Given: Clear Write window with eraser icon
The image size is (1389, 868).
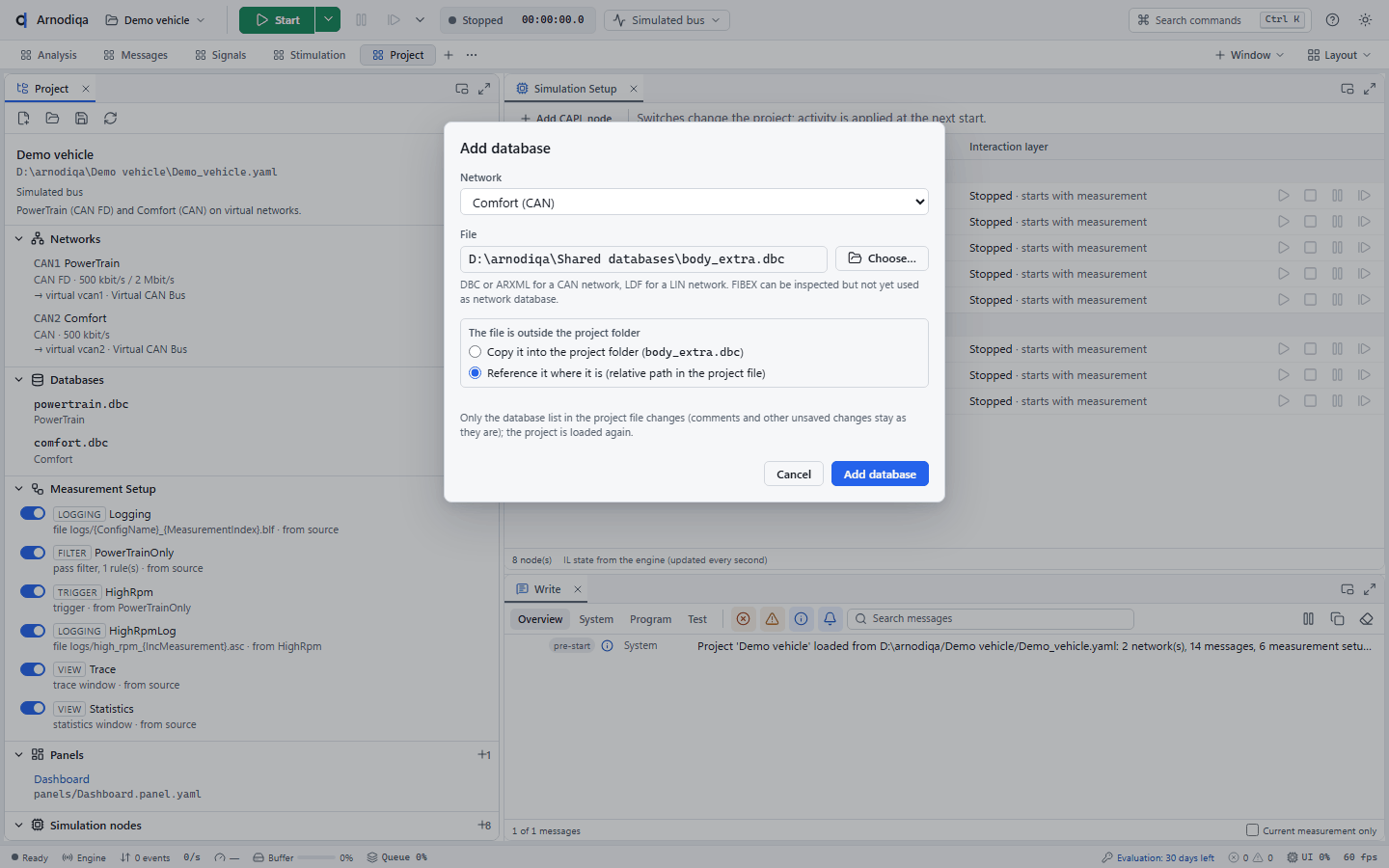Looking at the screenshot, I should [1366, 619].
